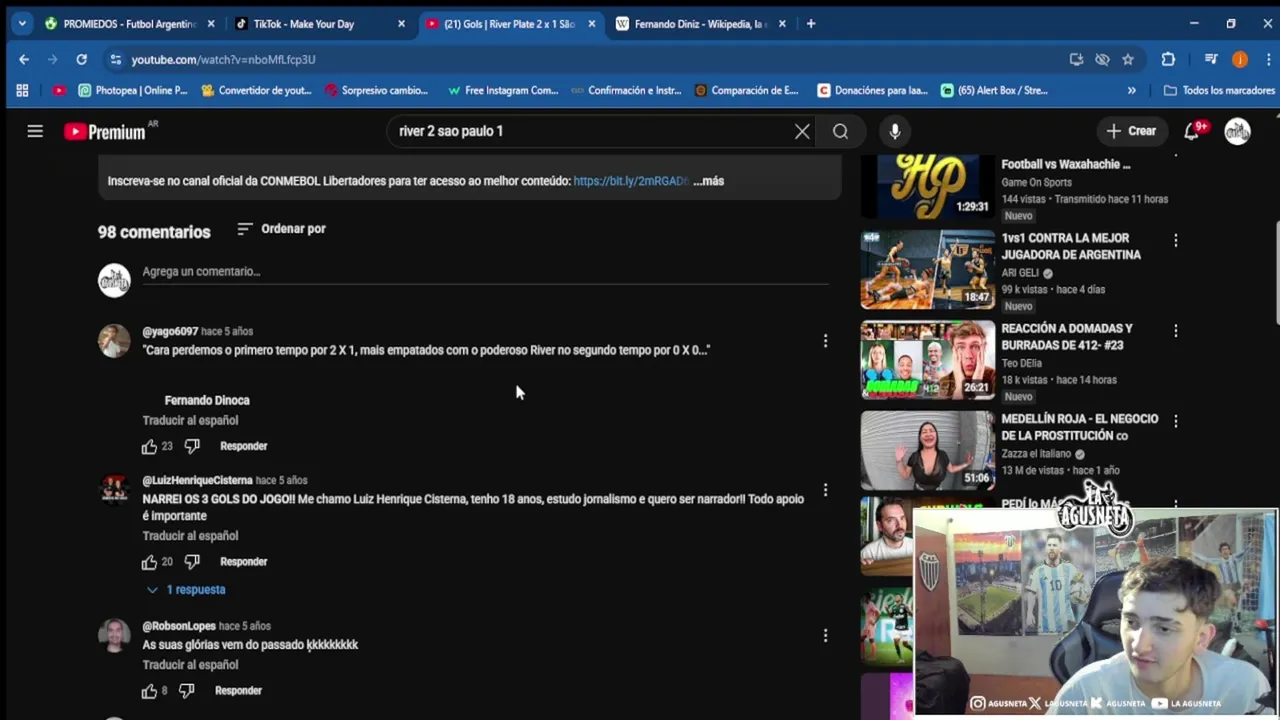Screen dimensions: 1280x720
Task: Open the browser profile avatar
Action: click(1240, 59)
